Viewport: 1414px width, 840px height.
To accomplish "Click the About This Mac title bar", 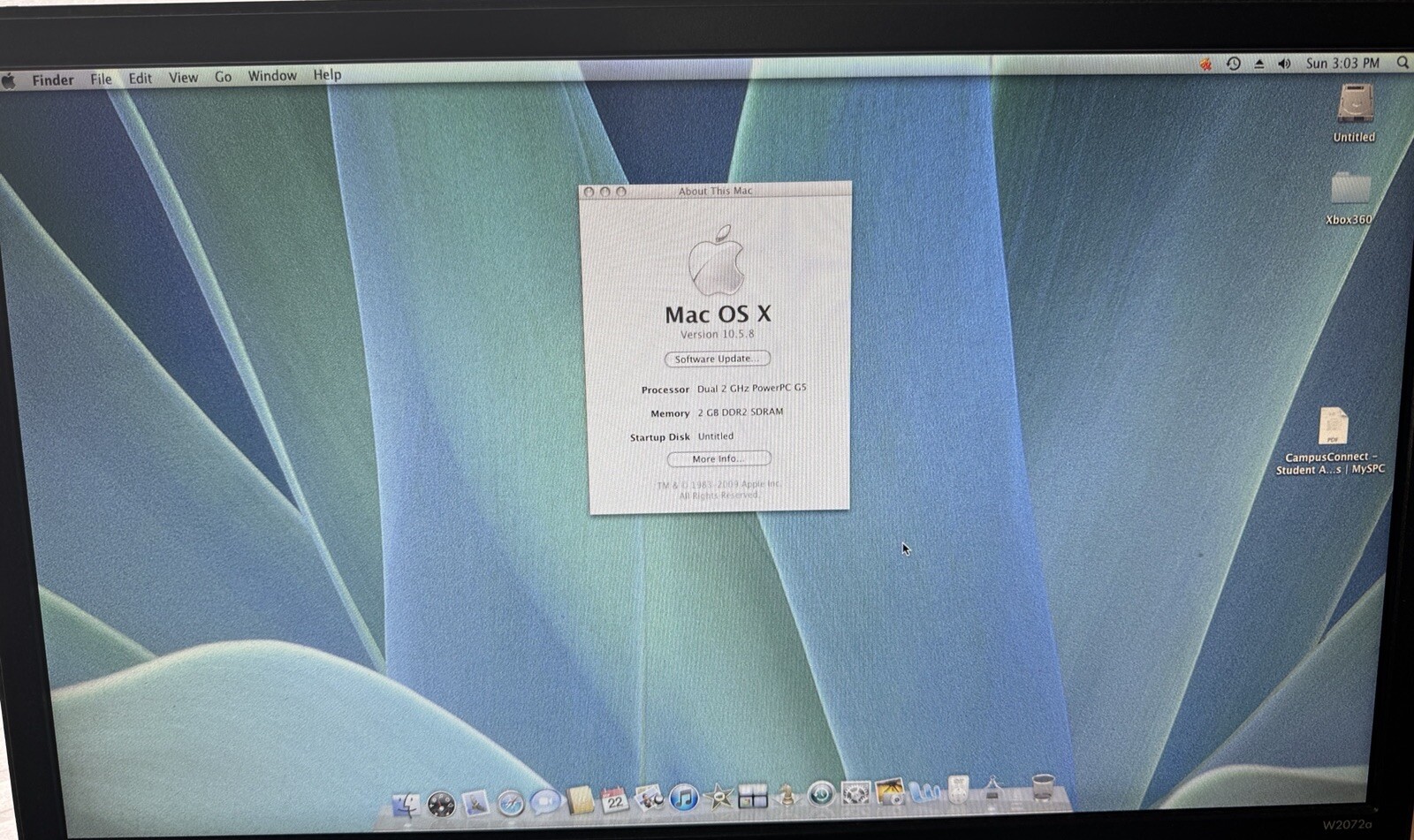I will pyautogui.click(x=715, y=191).
